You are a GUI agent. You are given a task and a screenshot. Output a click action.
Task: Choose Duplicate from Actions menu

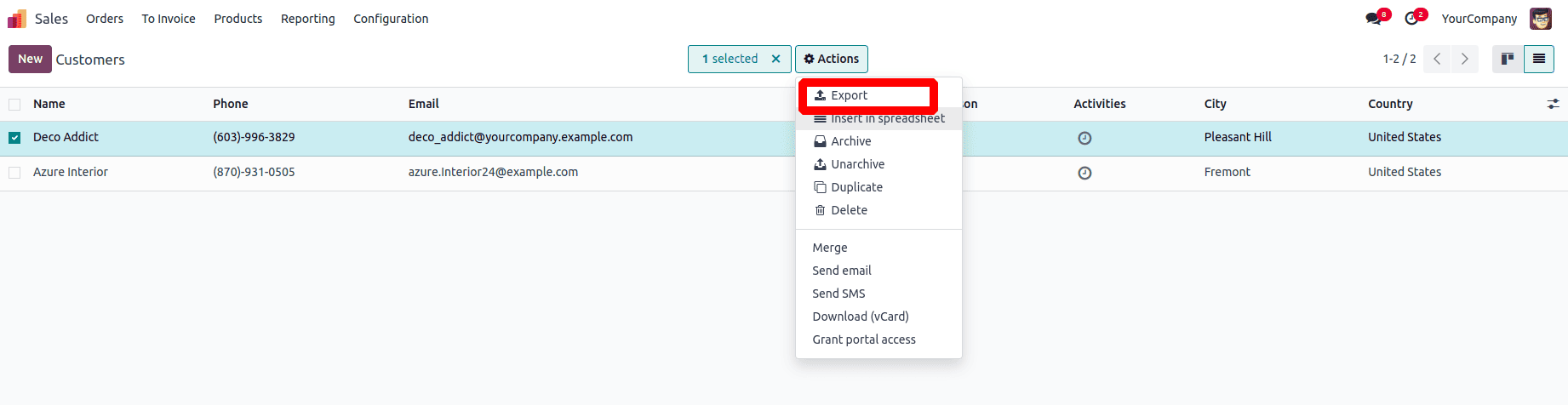click(878, 187)
